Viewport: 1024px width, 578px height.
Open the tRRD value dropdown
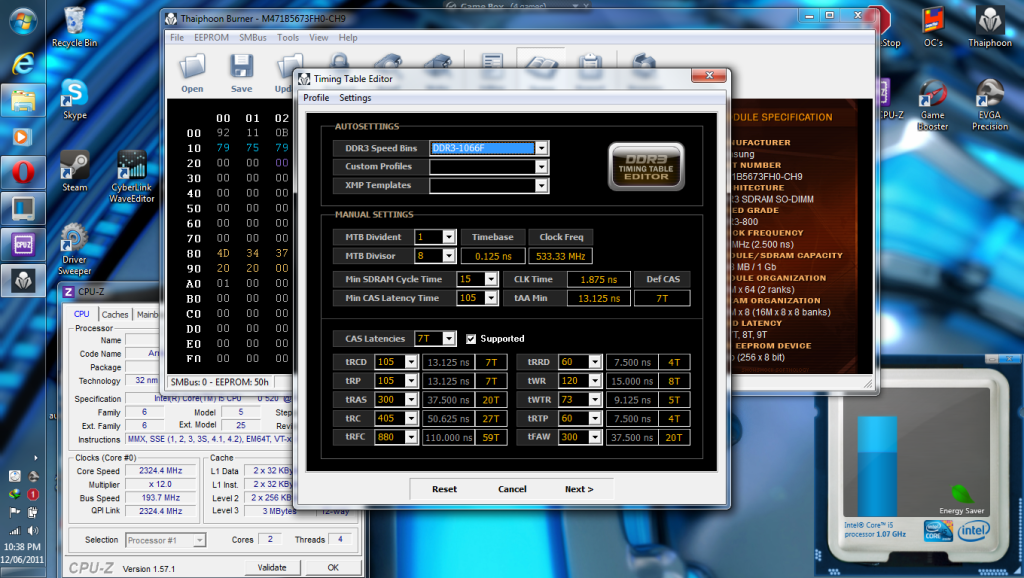tap(594, 362)
